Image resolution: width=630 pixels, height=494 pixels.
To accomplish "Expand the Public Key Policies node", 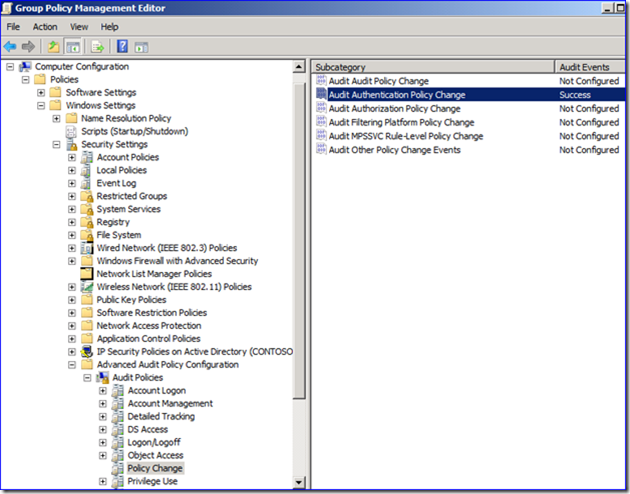I will pyautogui.click(x=72, y=300).
